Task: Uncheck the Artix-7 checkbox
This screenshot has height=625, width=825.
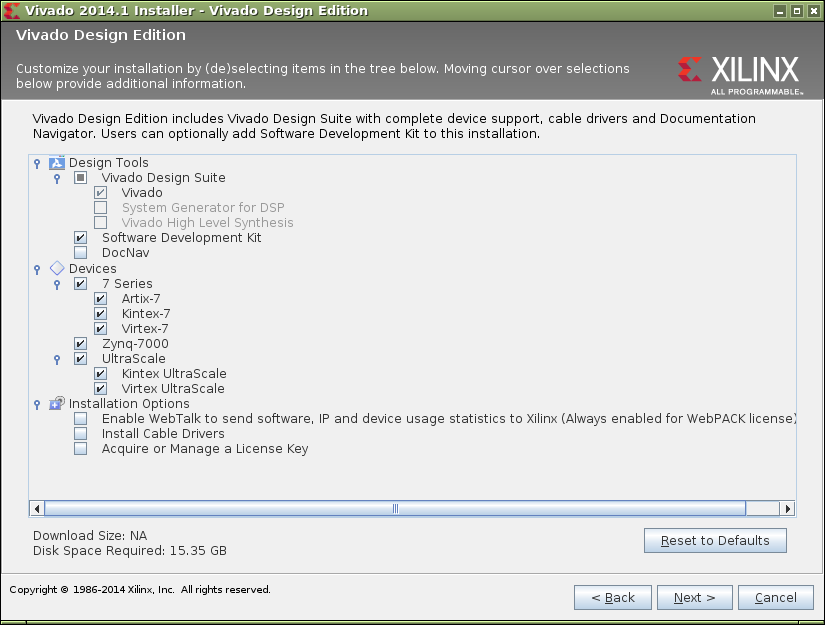Action: tap(100, 299)
